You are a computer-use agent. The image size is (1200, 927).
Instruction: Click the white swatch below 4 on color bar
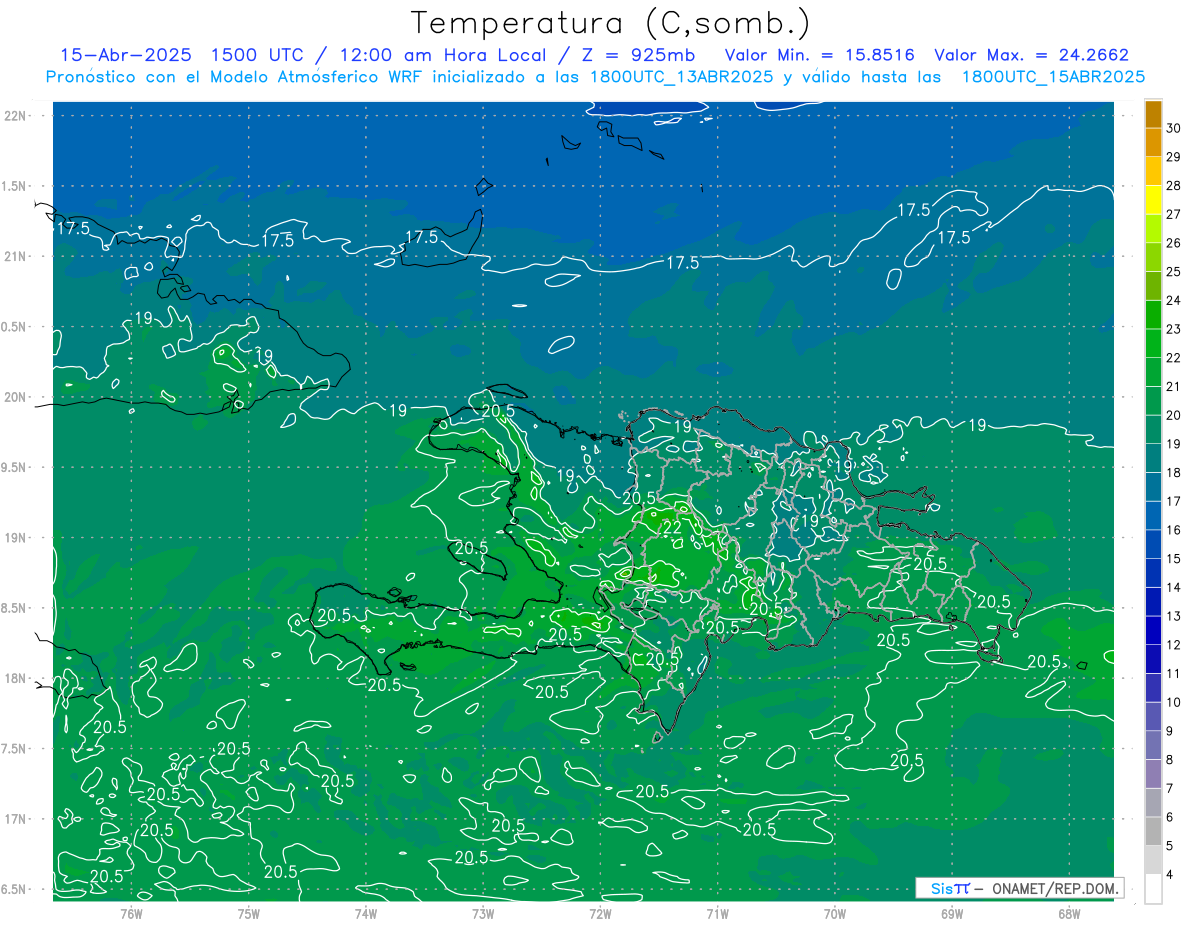tap(1154, 888)
